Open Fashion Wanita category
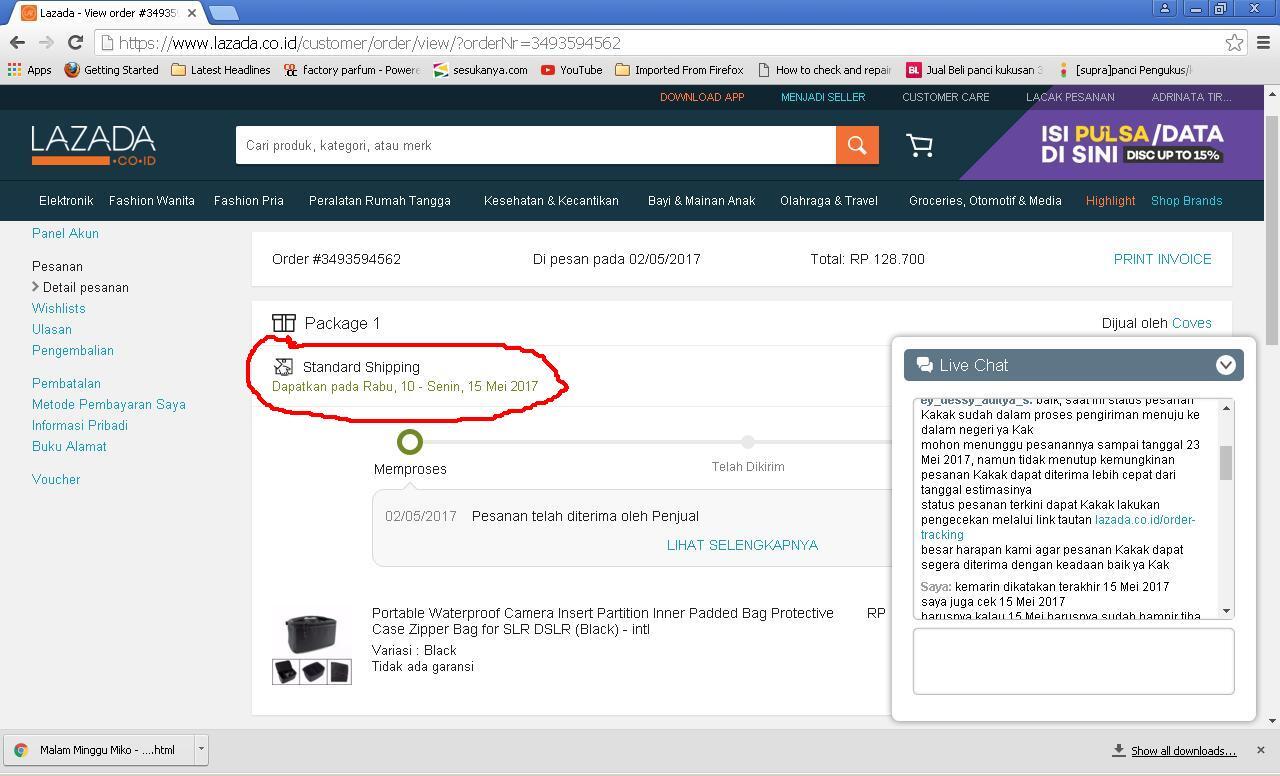This screenshot has height=776, width=1280. tap(152, 201)
